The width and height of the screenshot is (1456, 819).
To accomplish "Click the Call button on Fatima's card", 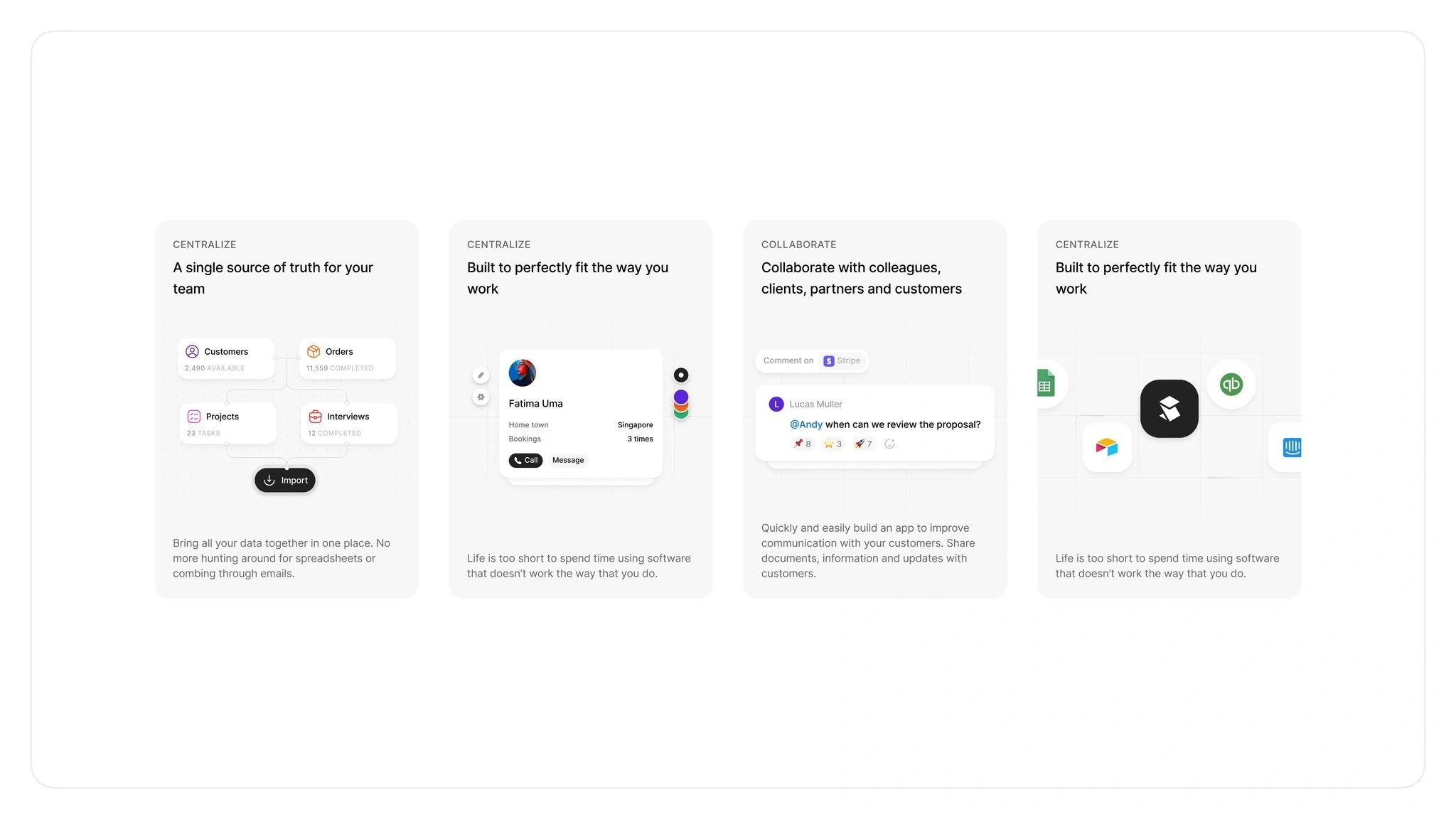I will (x=525, y=461).
